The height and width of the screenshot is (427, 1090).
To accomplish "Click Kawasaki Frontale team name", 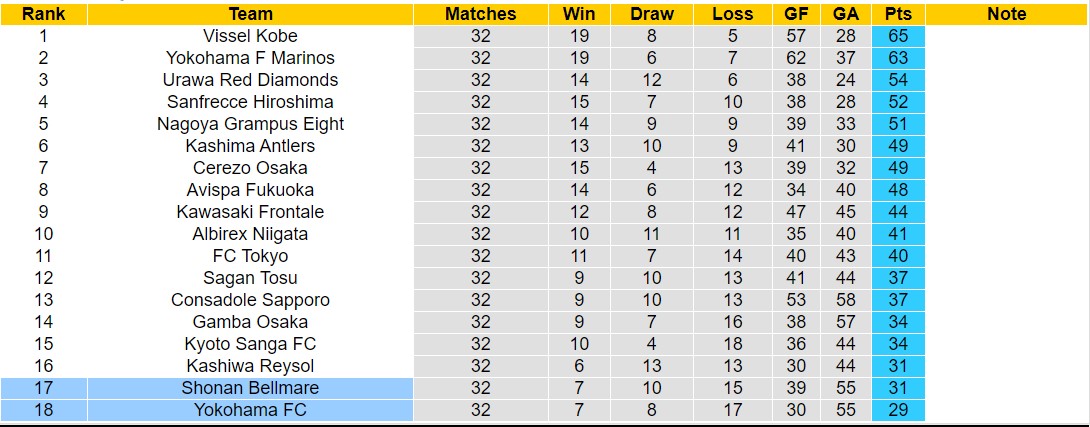I will coord(250,212).
